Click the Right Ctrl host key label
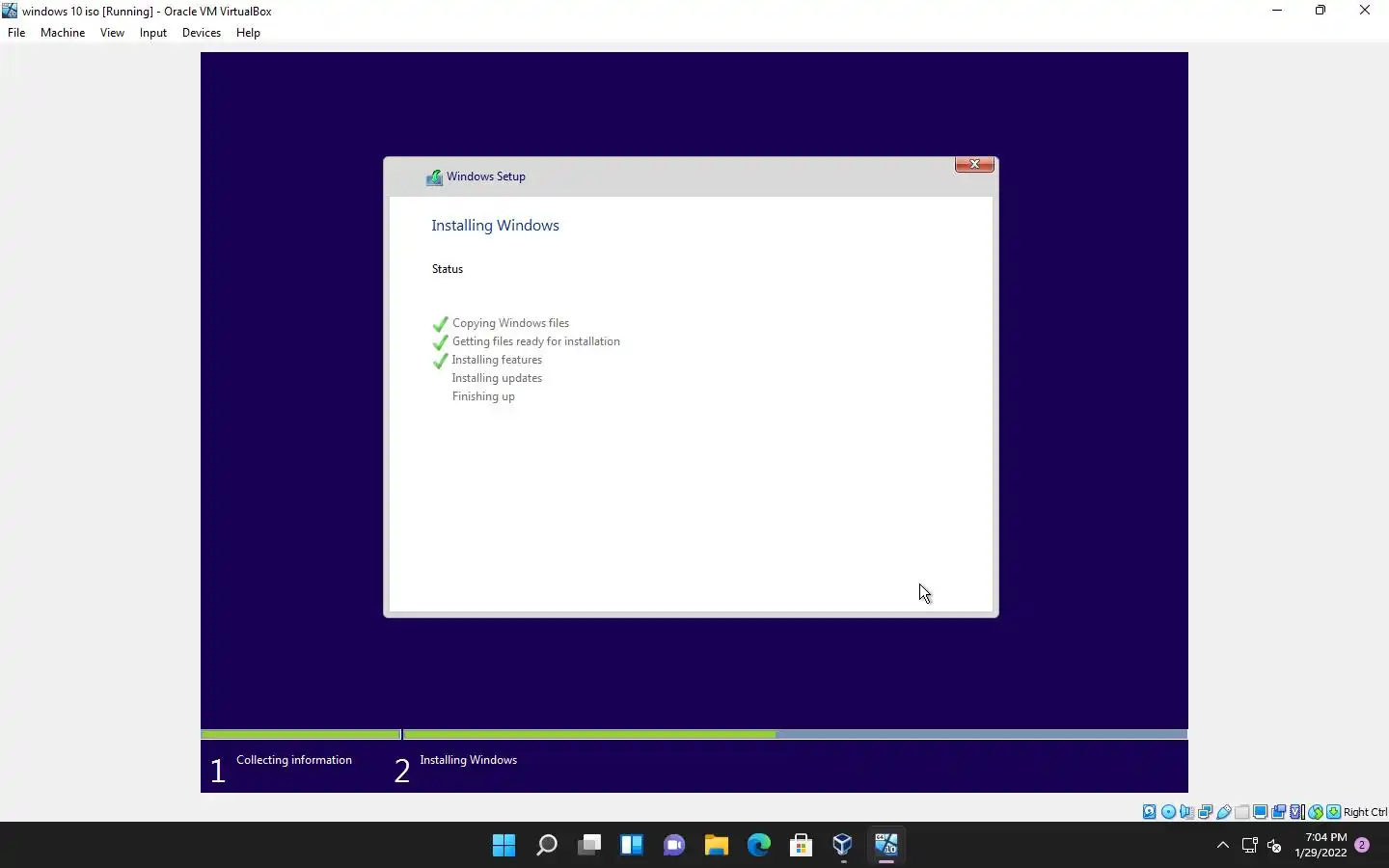Screen dimensions: 1389x868 tap(1365, 812)
